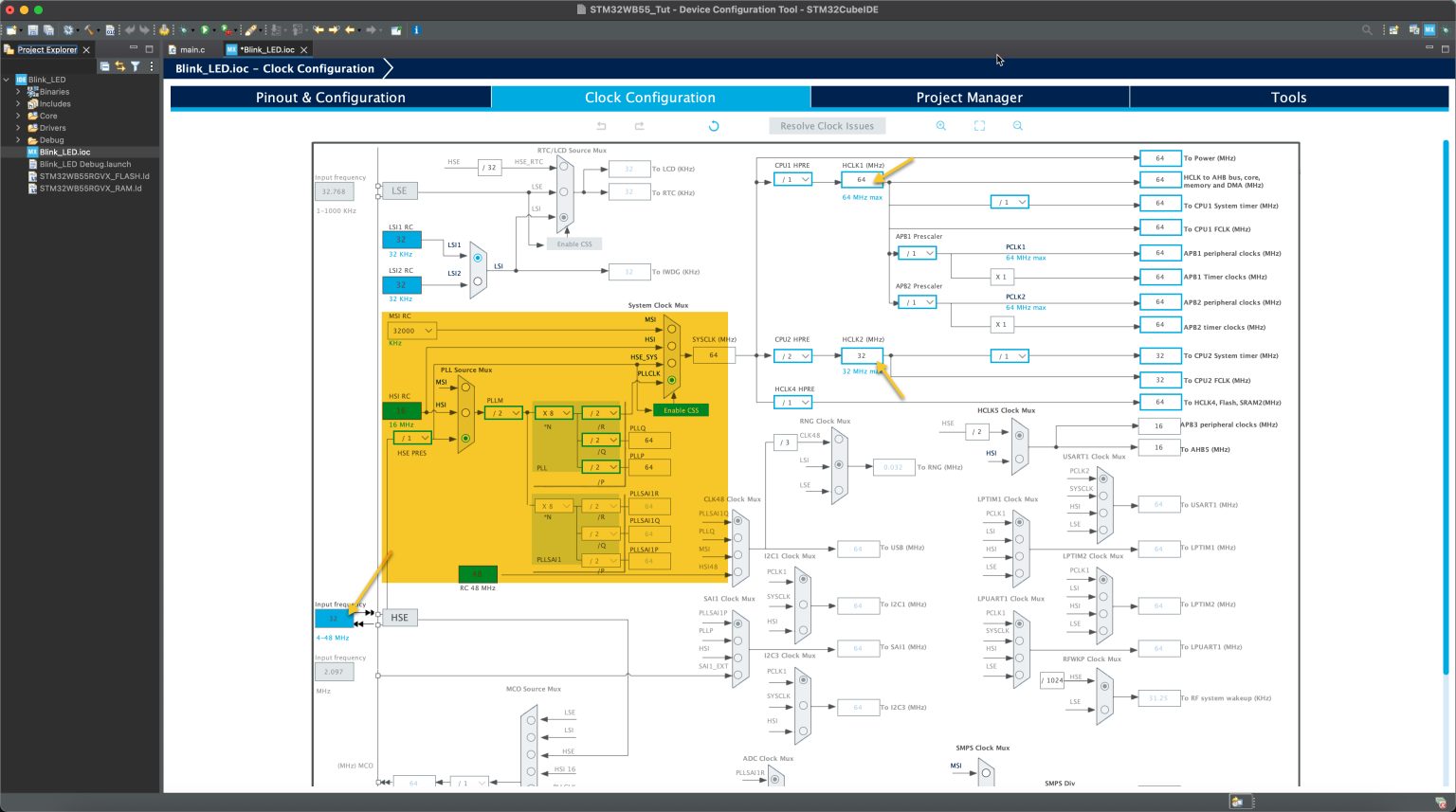
Task: Select HSI in System Clock Mux
Action: click(671, 346)
